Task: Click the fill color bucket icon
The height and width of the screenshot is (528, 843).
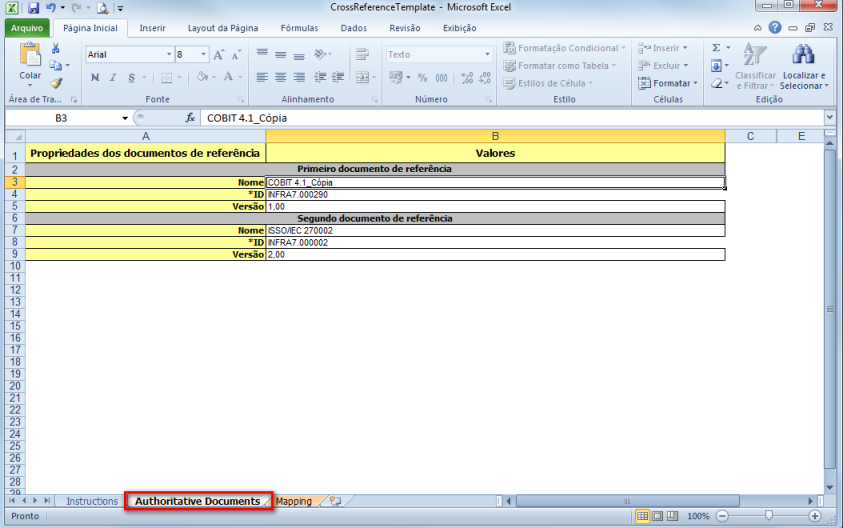Action: 202,77
